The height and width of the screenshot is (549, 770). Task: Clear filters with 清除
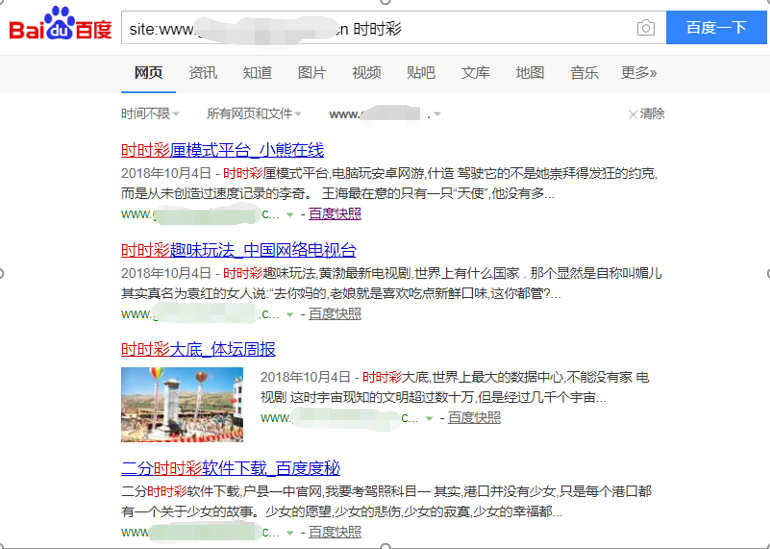pyautogui.click(x=646, y=114)
